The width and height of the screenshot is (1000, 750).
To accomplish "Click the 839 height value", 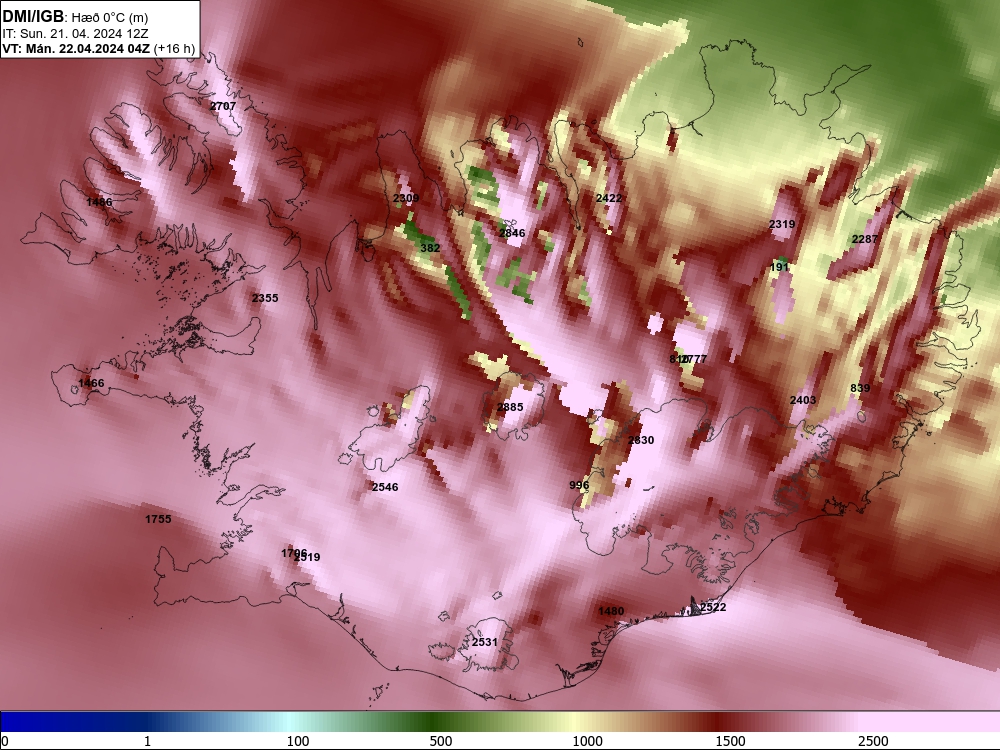I will tap(860, 388).
